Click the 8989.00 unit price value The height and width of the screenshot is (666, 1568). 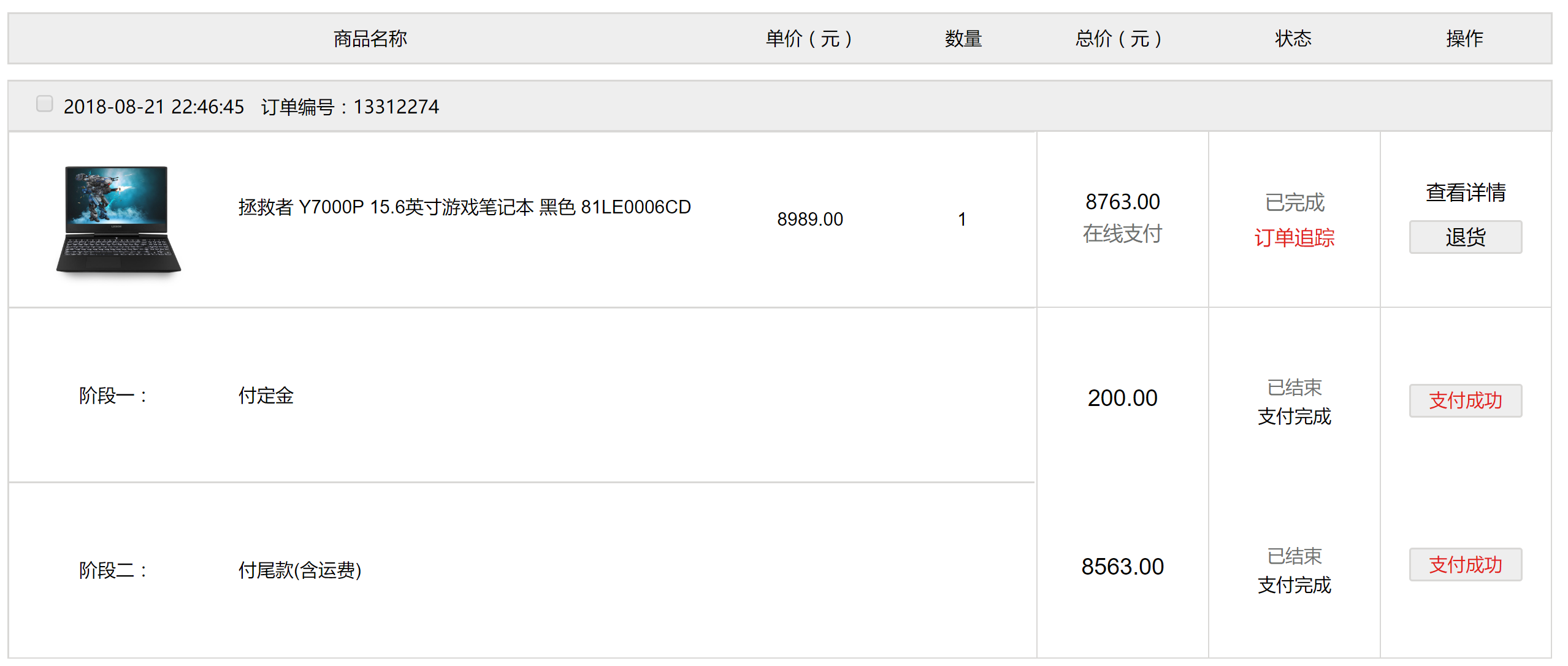click(809, 220)
